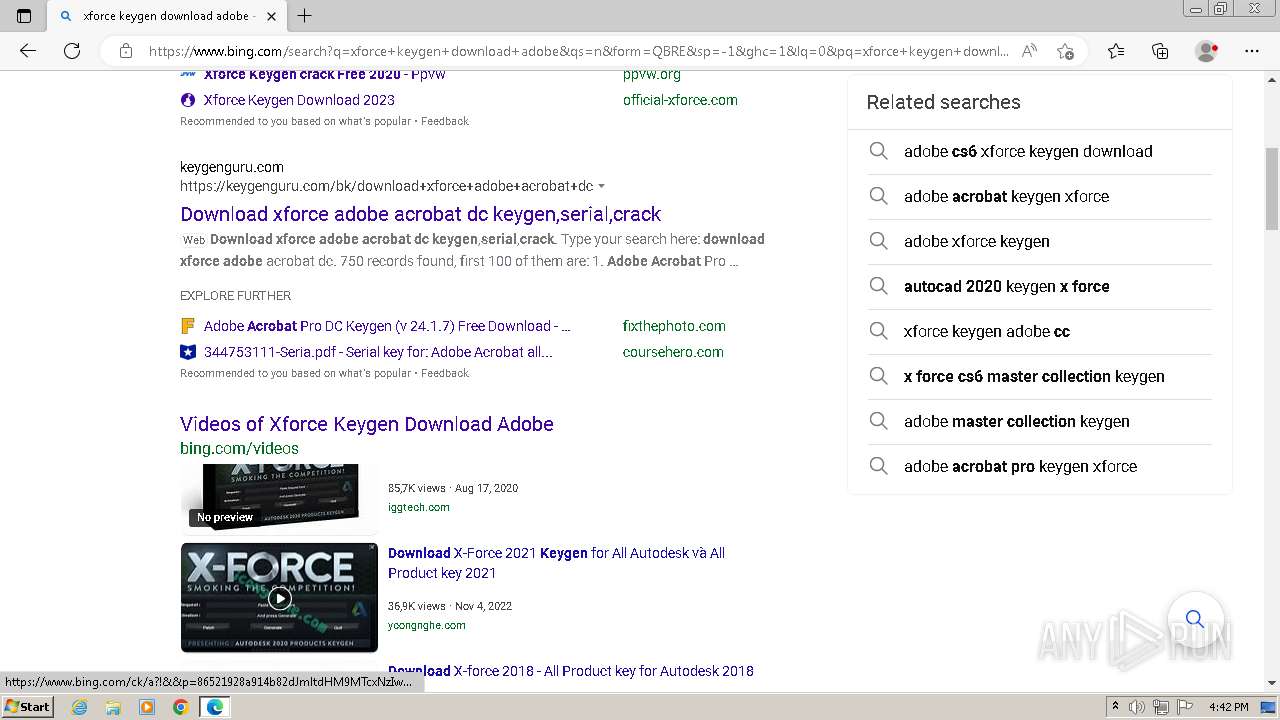Image resolution: width=1280 pixels, height=720 pixels.
Task: Open the yoongnghe.com video source
Action: [x=427, y=625]
